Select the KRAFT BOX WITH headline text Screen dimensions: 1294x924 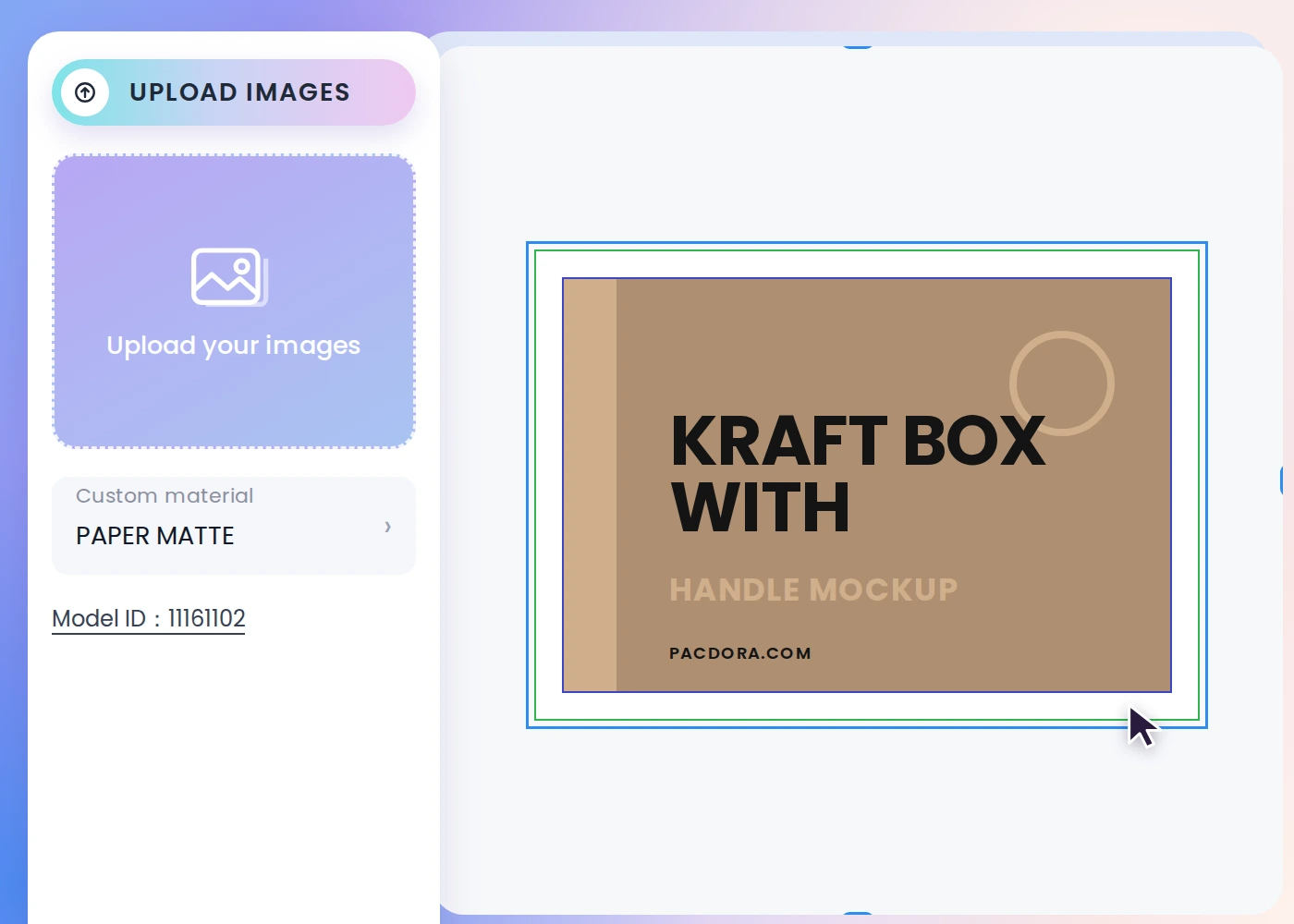[858, 473]
